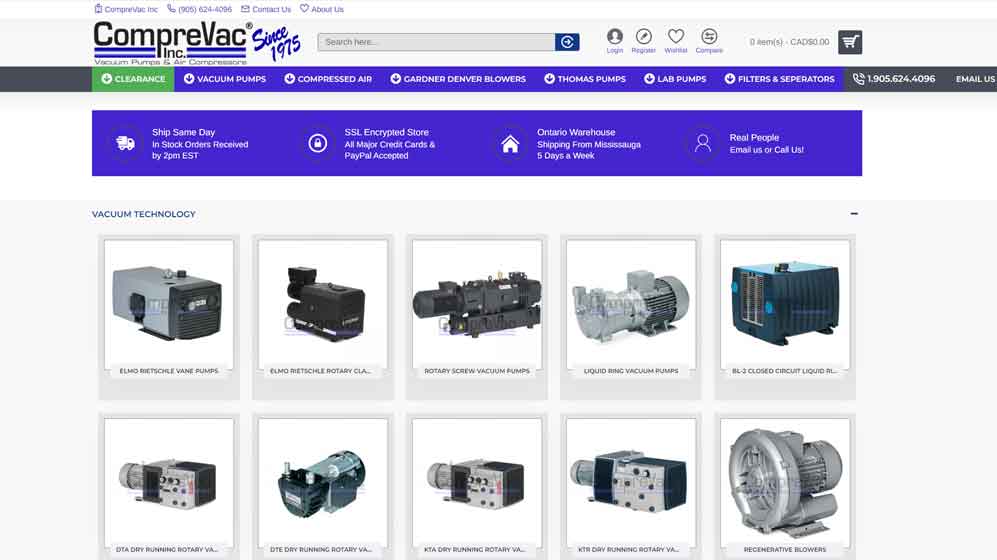The width and height of the screenshot is (997, 560).
Task: Click the phone icon beside 1.905.624.4096
Action: point(859,79)
